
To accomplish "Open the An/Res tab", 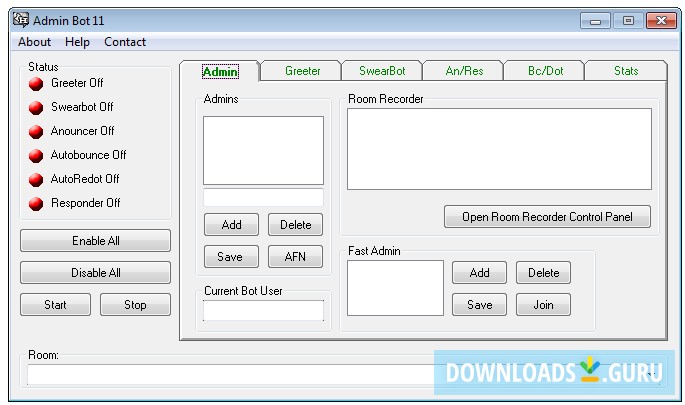I will tap(464, 71).
